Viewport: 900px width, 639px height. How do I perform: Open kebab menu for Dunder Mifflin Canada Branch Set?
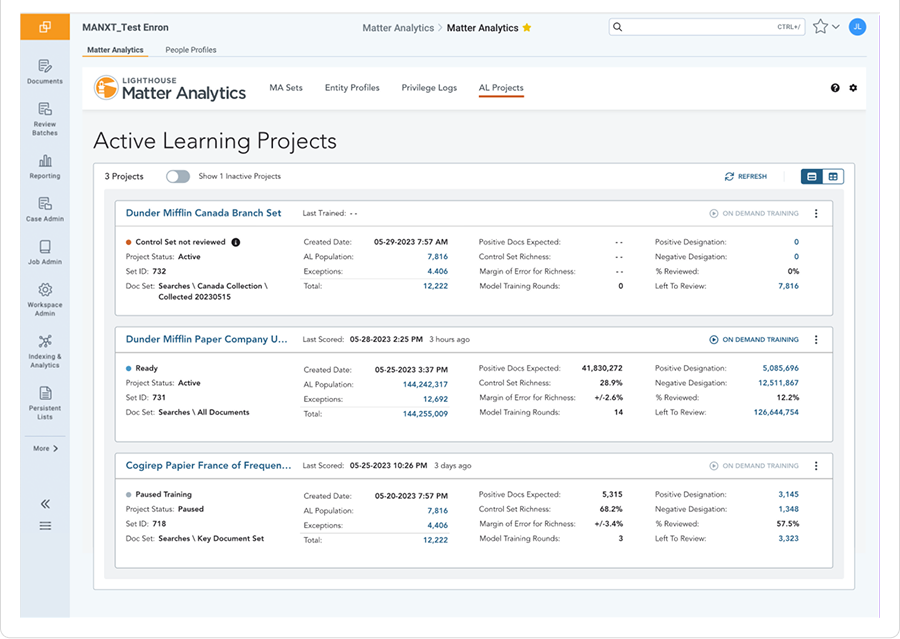816,214
